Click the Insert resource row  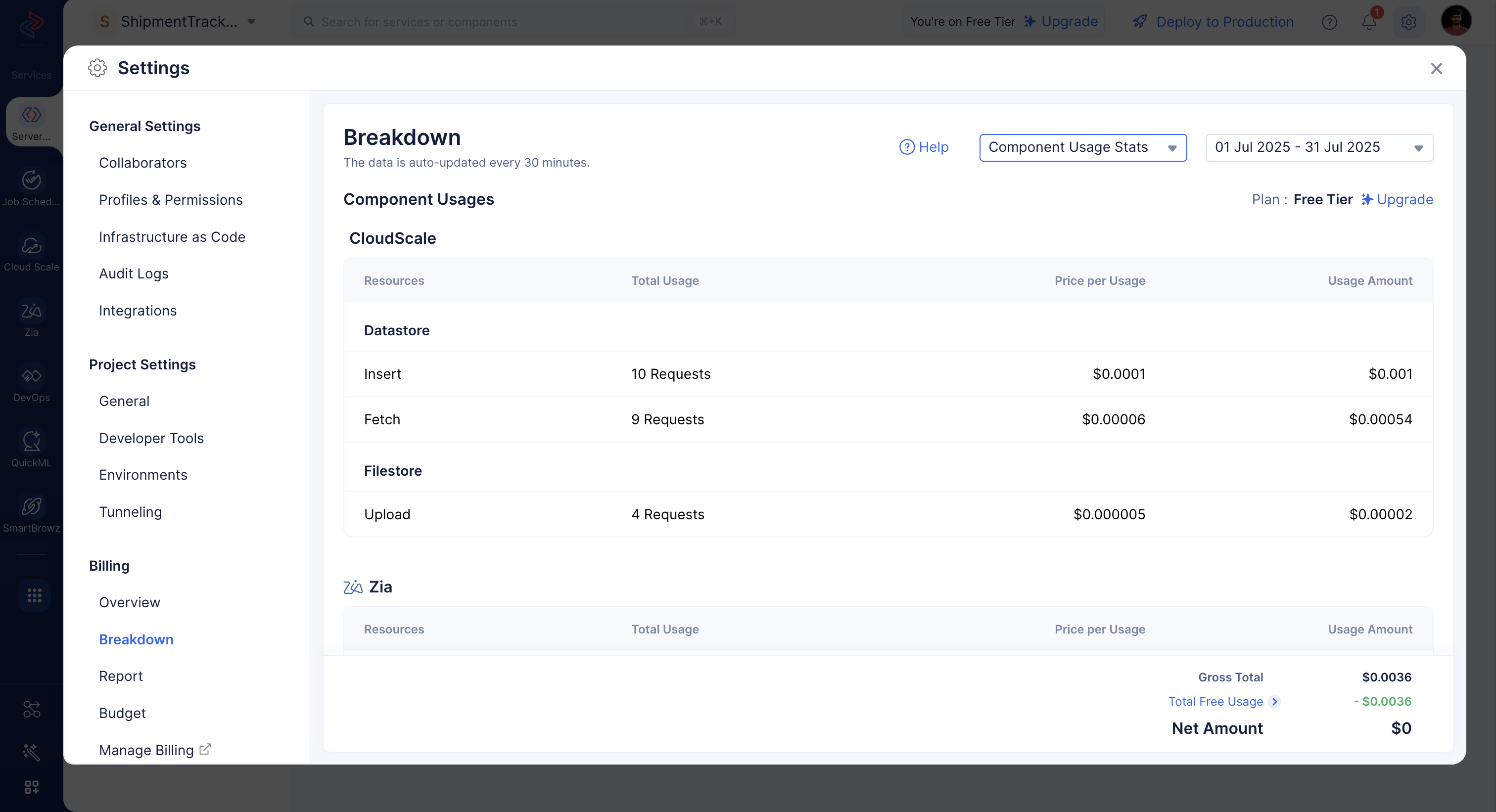click(x=888, y=374)
